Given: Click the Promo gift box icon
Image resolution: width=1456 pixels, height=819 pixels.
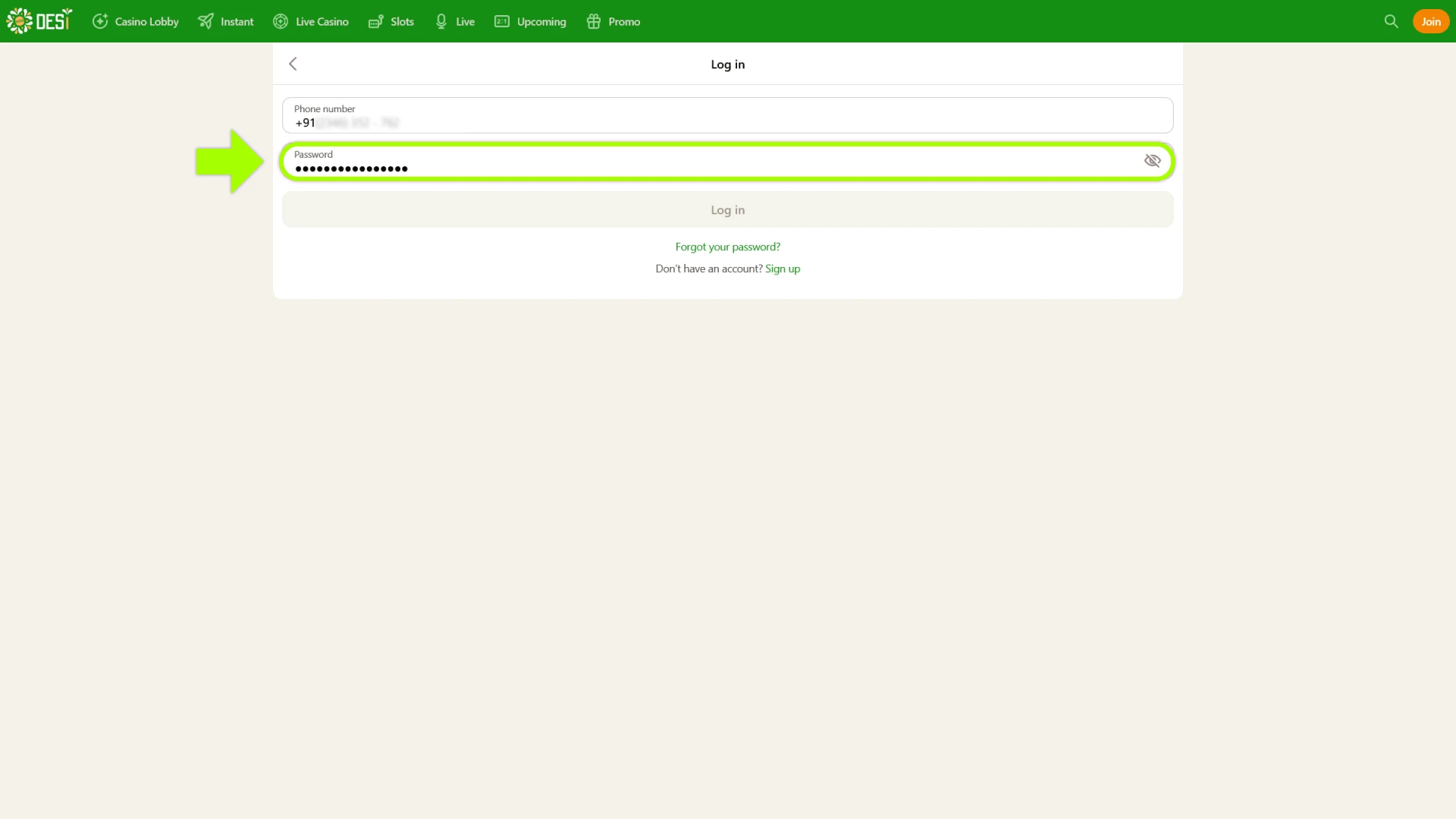Looking at the screenshot, I should point(594,21).
